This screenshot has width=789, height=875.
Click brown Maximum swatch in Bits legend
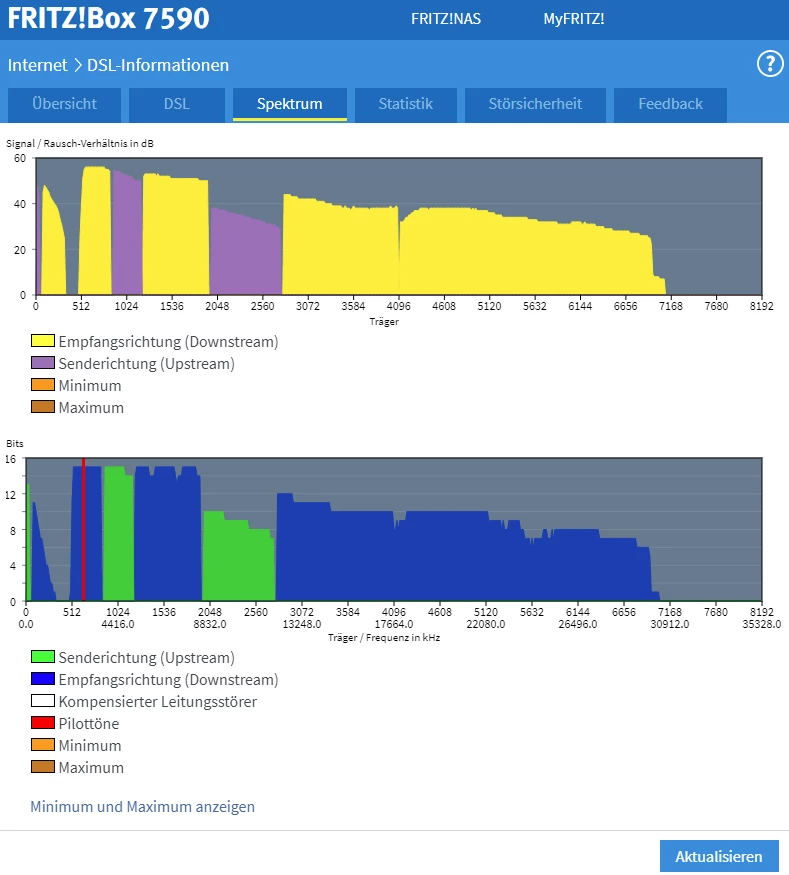[x=43, y=766]
